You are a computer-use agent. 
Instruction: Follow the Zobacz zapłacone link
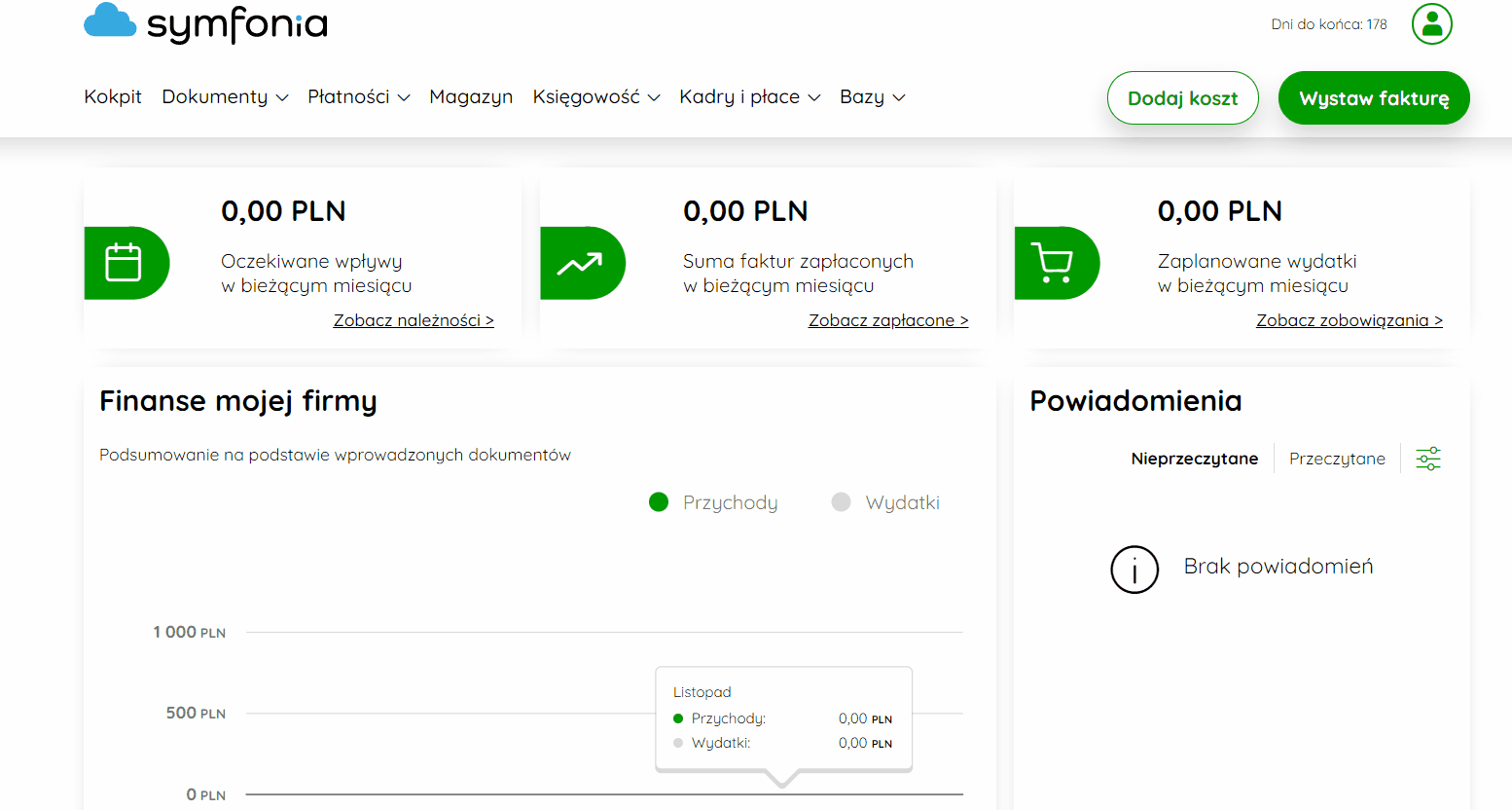(x=888, y=320)
